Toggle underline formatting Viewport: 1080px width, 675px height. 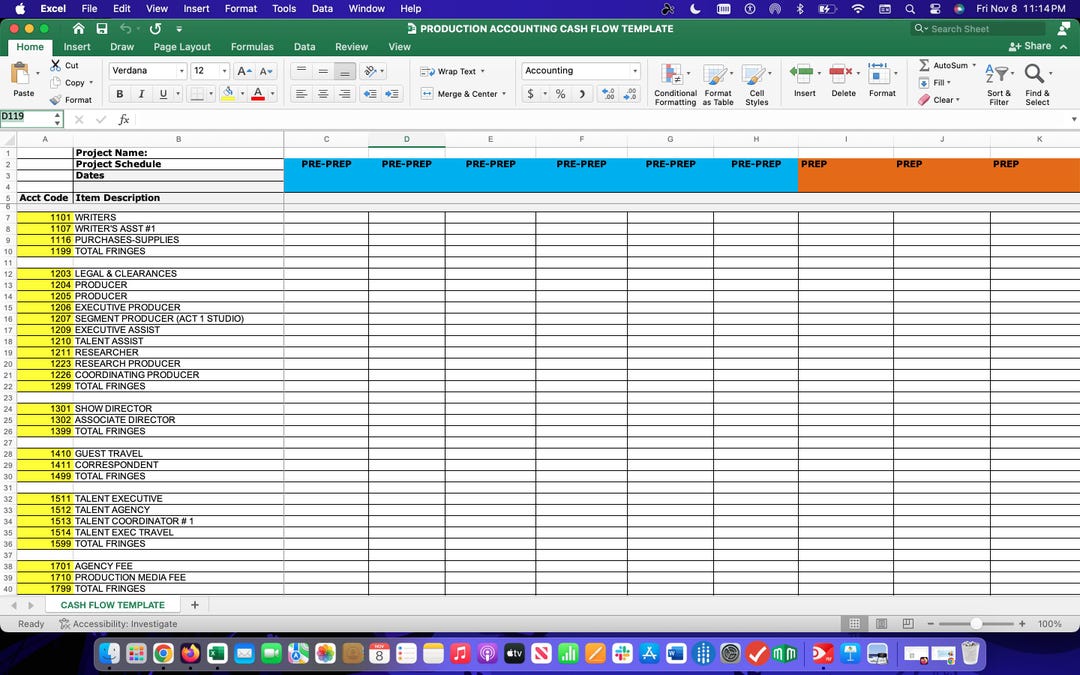coord(162,93)
